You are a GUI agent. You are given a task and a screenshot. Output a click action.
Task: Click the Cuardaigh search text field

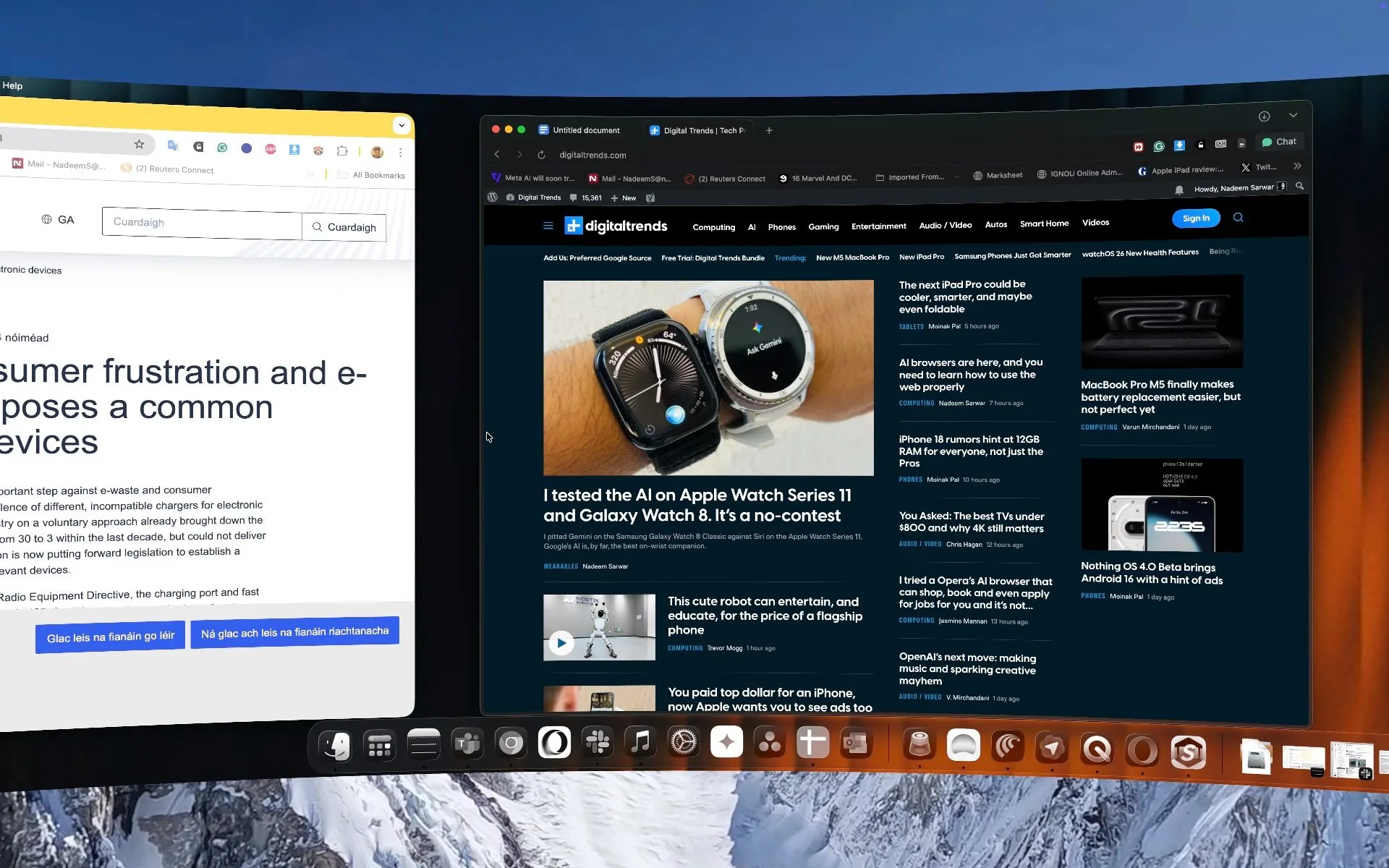click(x=202, y=223)
